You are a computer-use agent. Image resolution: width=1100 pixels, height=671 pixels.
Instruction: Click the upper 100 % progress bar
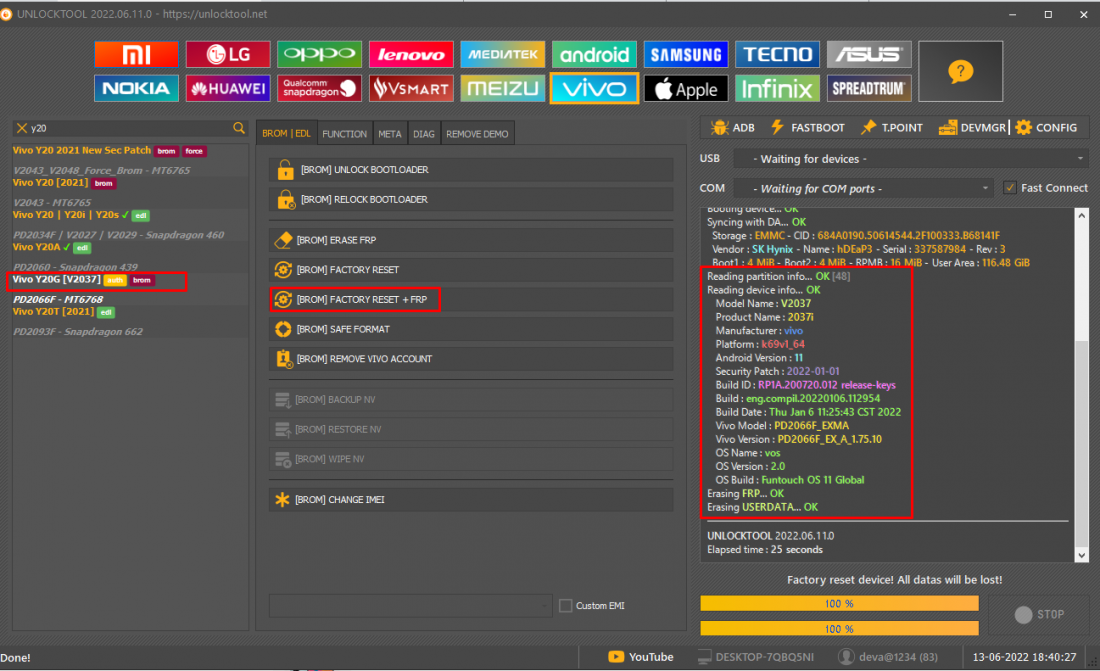click(x=839, y=604)
